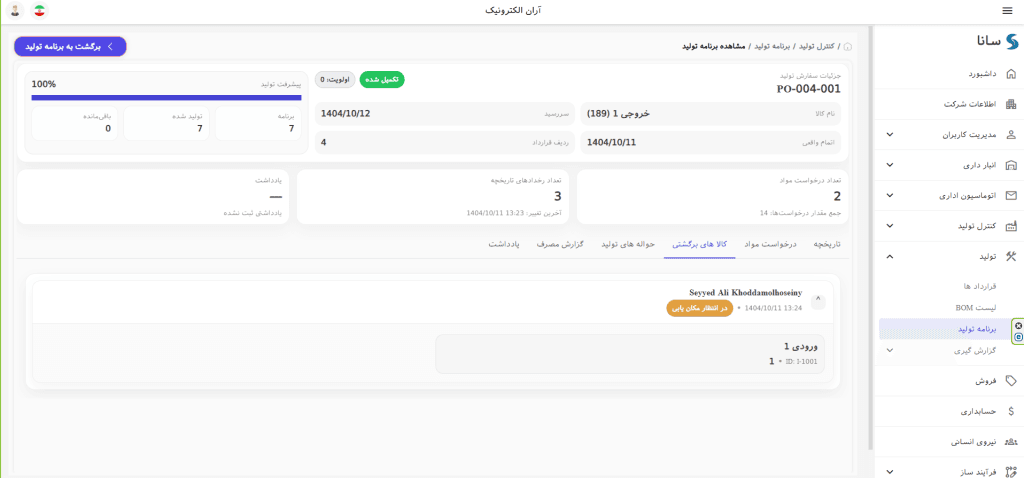1024x478 pixels.
Task: Click the due date 1404/10/12
Action: [345, 113]
